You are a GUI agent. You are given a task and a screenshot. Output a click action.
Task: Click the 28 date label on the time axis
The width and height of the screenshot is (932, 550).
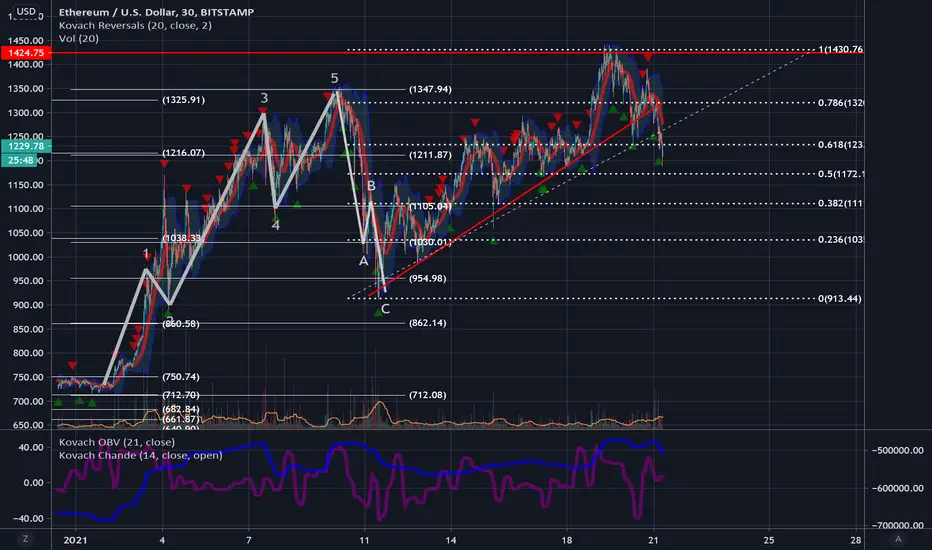pos(855,540)
